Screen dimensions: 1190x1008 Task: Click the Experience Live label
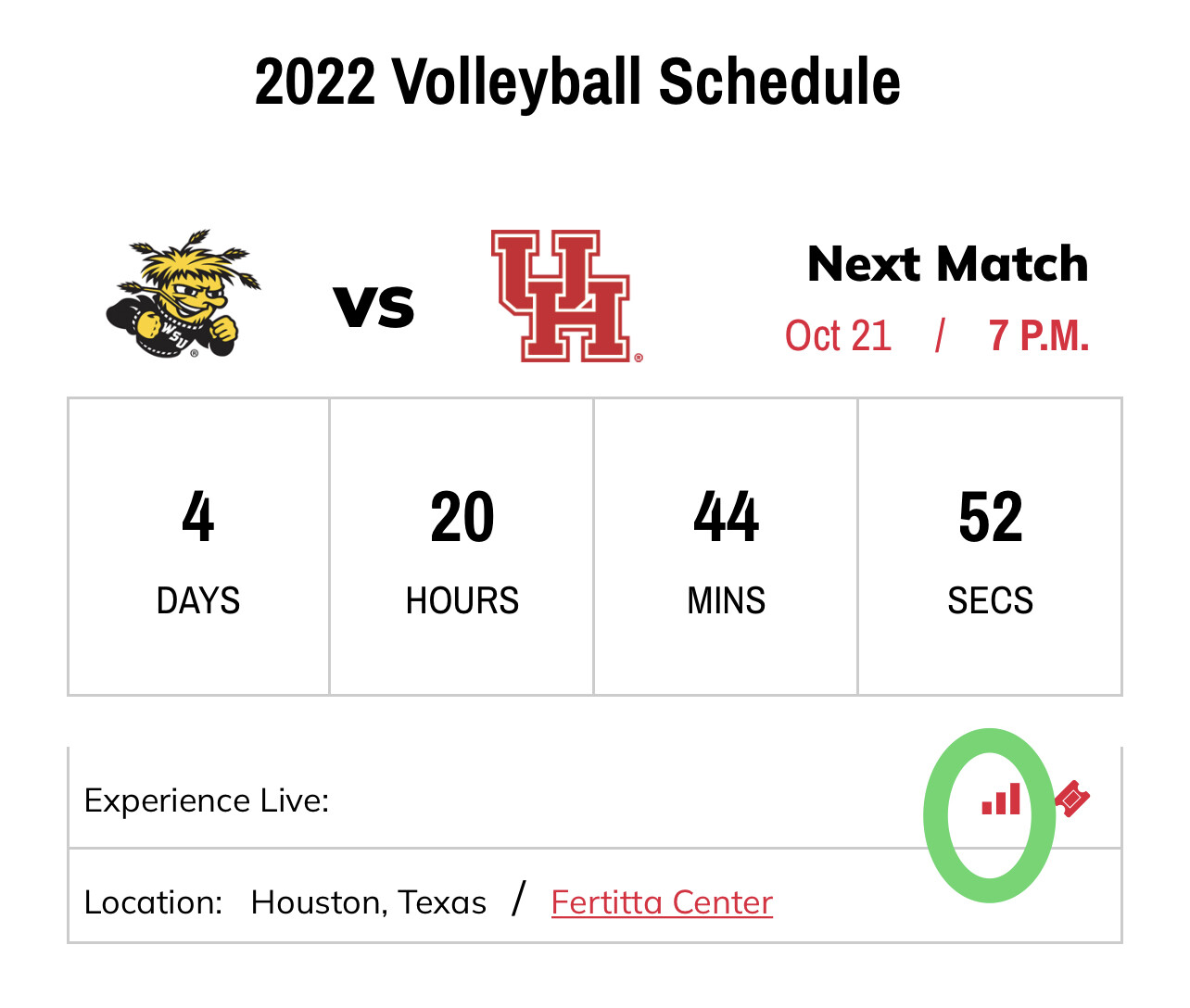(207, 800)
